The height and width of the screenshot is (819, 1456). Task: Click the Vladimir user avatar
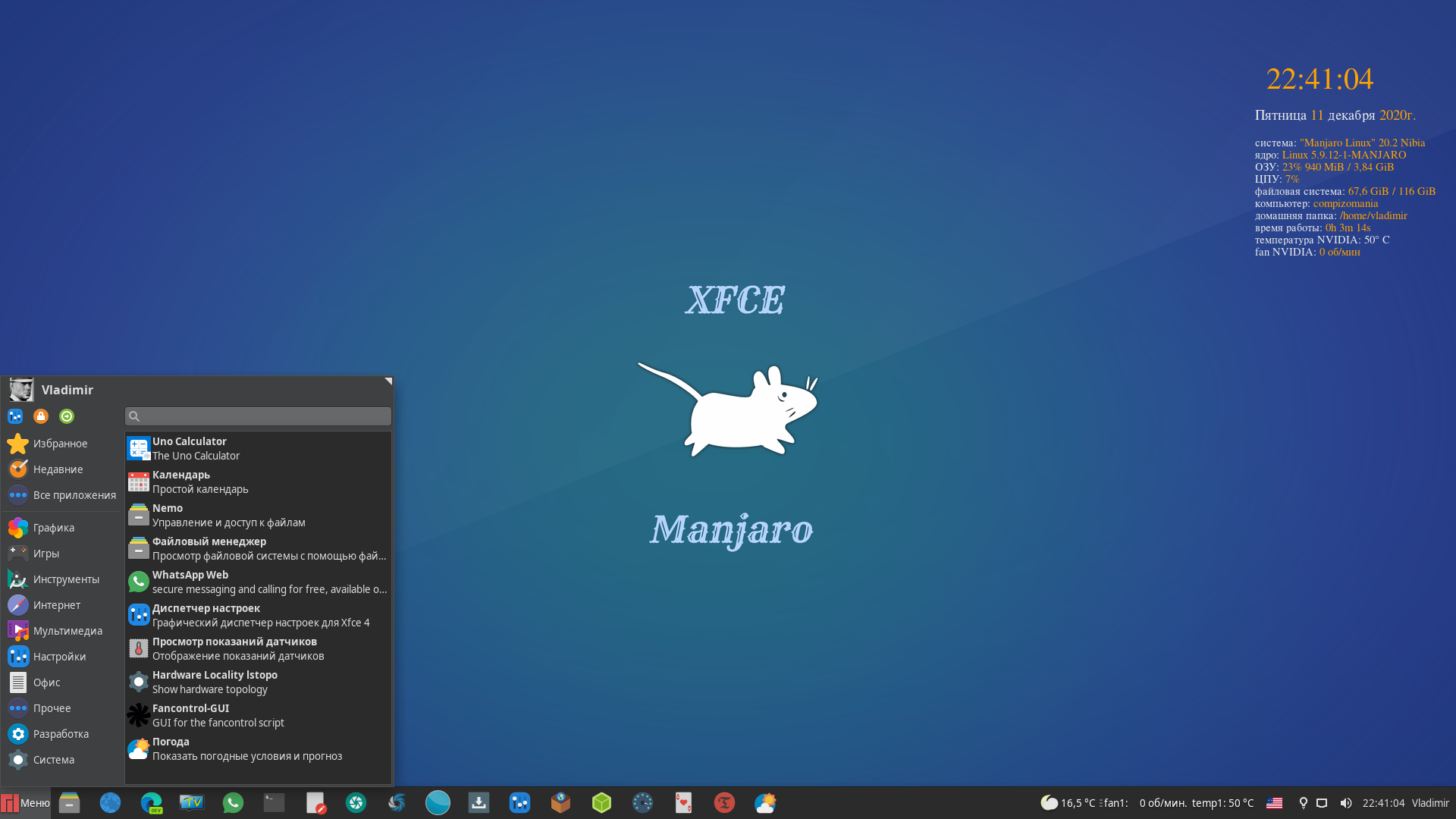(x=20, y=390)
